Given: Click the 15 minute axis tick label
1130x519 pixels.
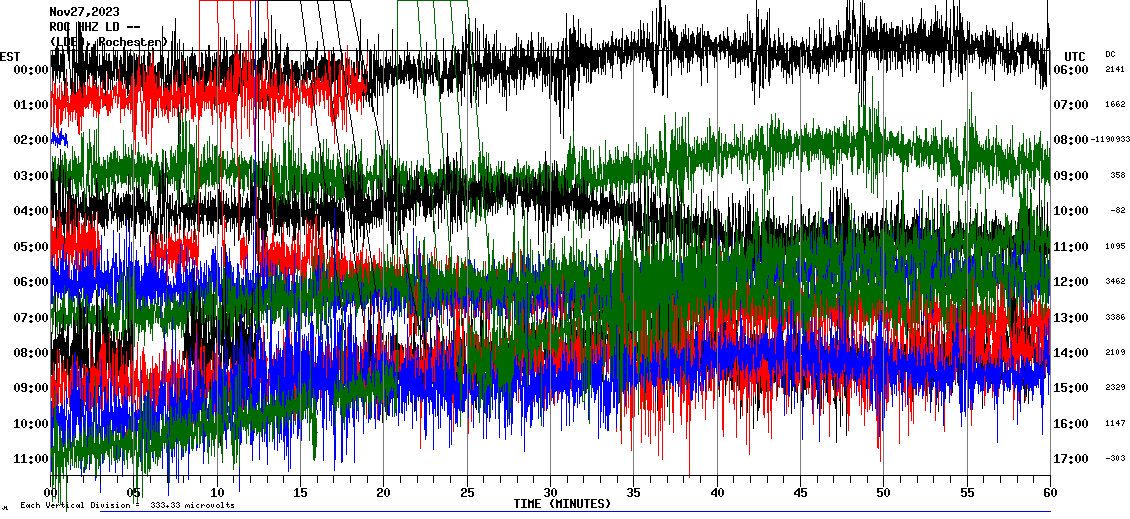Looking at the screenshot, I should pyautogui.click(x=300, y=493).
